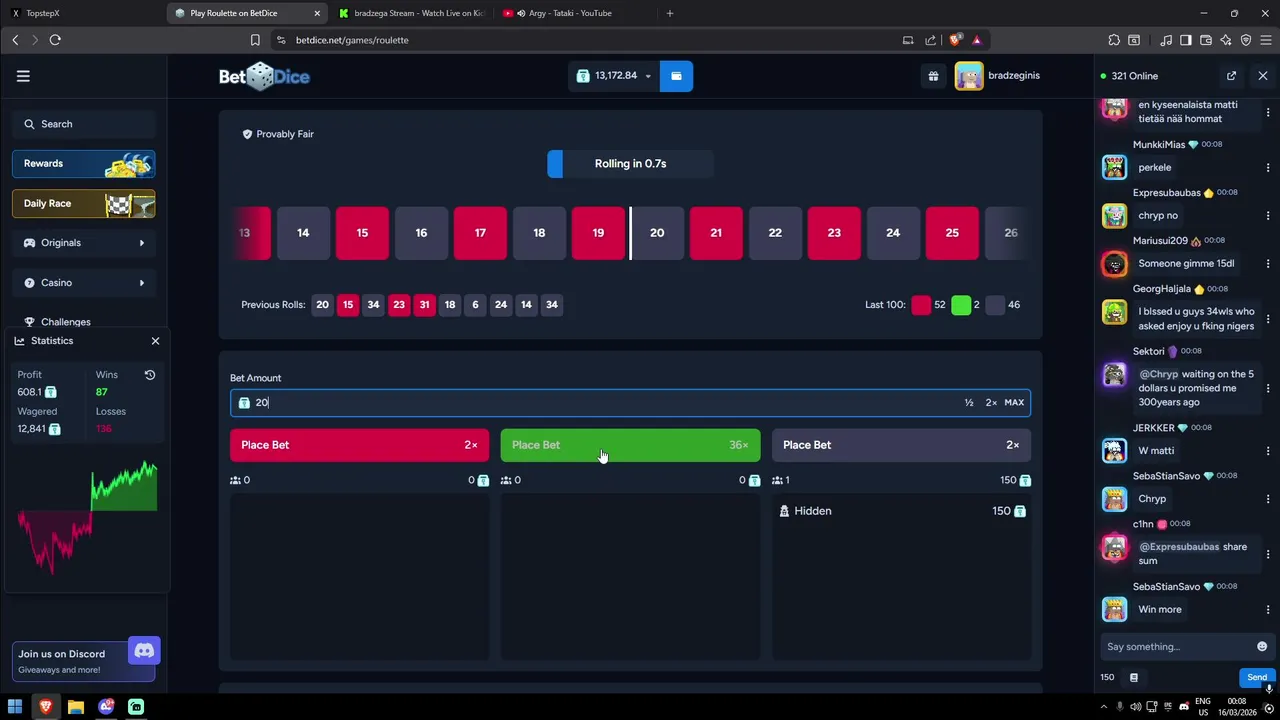This screenshot has width=1280, height=720.
Task: Pop out the chat panel
Action: (1231, 76)
